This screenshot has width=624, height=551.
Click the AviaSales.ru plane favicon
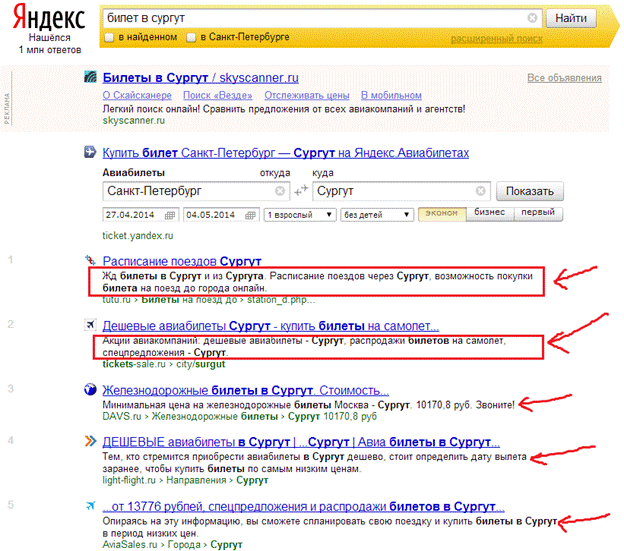coord(91,505)
